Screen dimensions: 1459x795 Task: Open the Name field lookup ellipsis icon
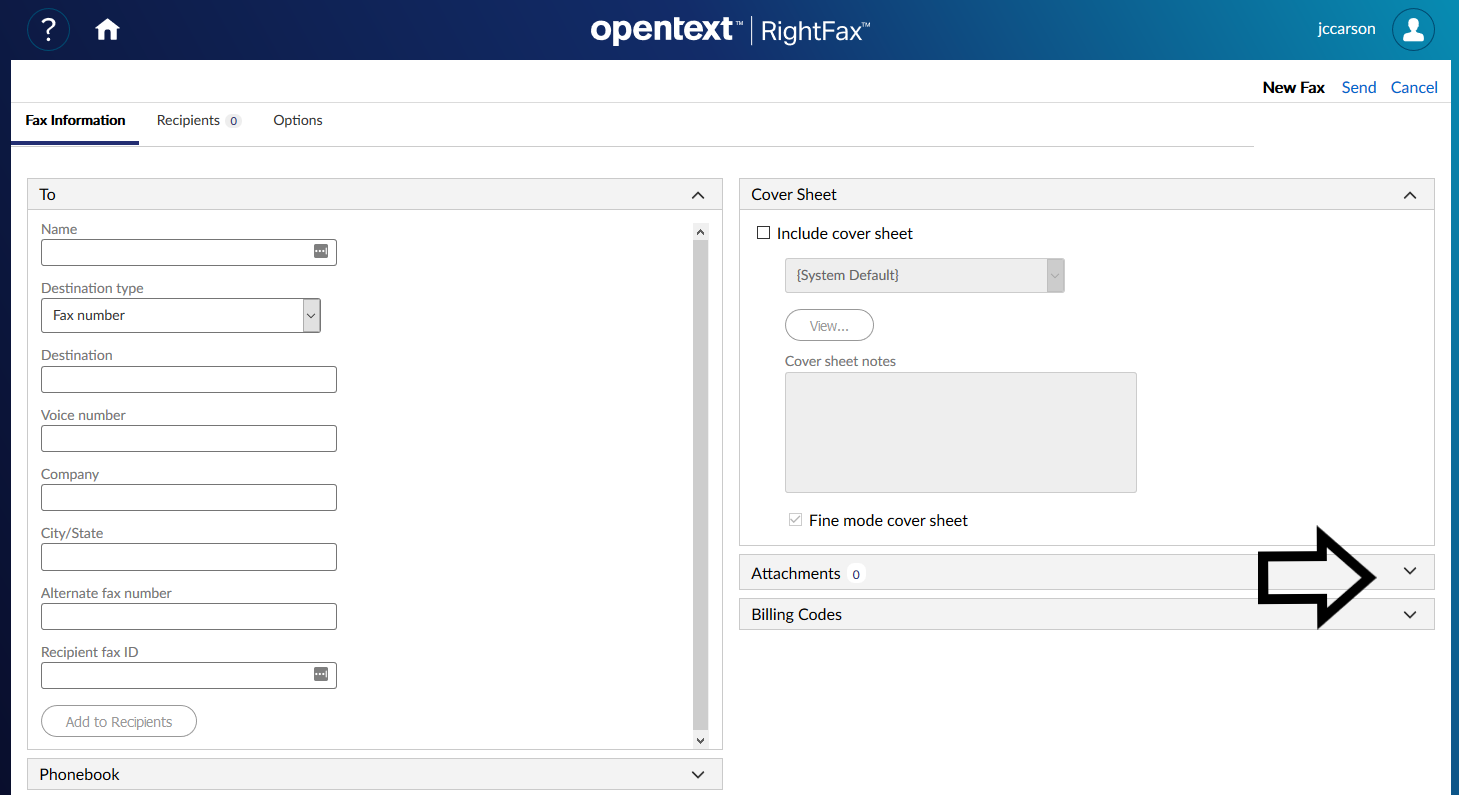tap(321, 252)
